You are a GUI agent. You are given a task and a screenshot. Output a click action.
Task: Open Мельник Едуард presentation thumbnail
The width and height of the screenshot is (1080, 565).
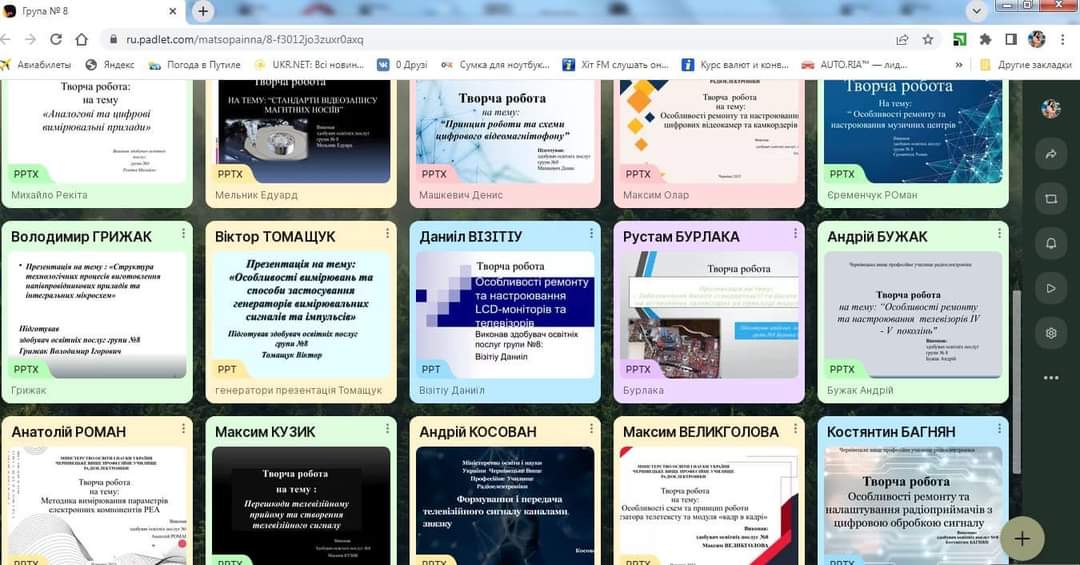301,132
